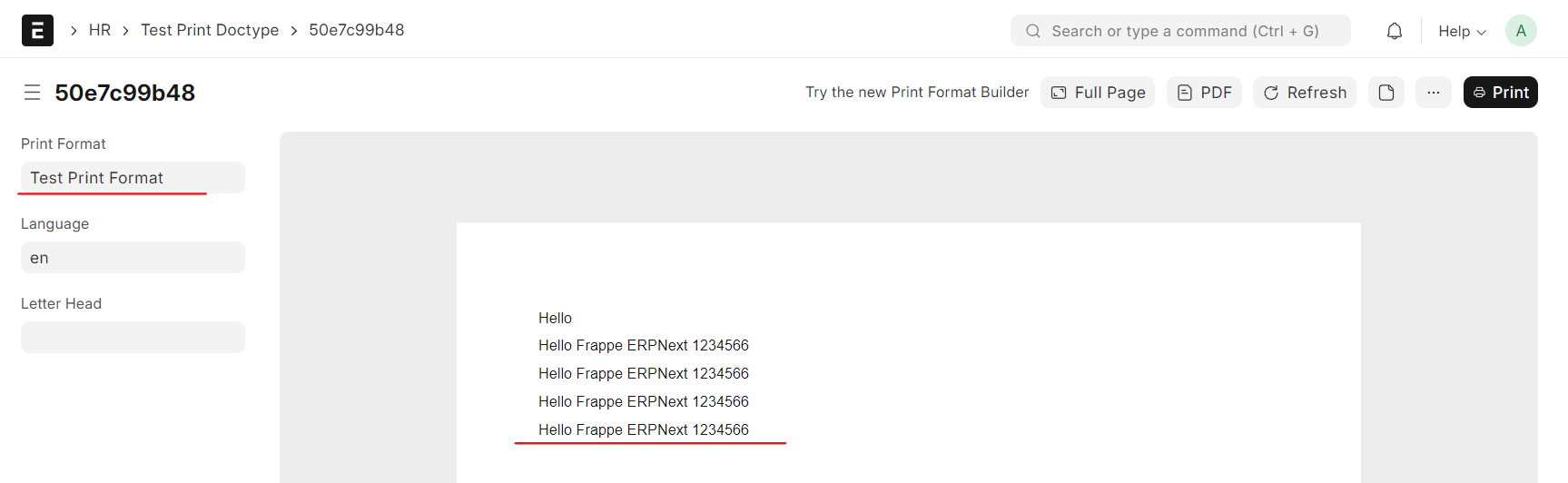
Task: Open the Language selector field
Action: tap(133, 258)
